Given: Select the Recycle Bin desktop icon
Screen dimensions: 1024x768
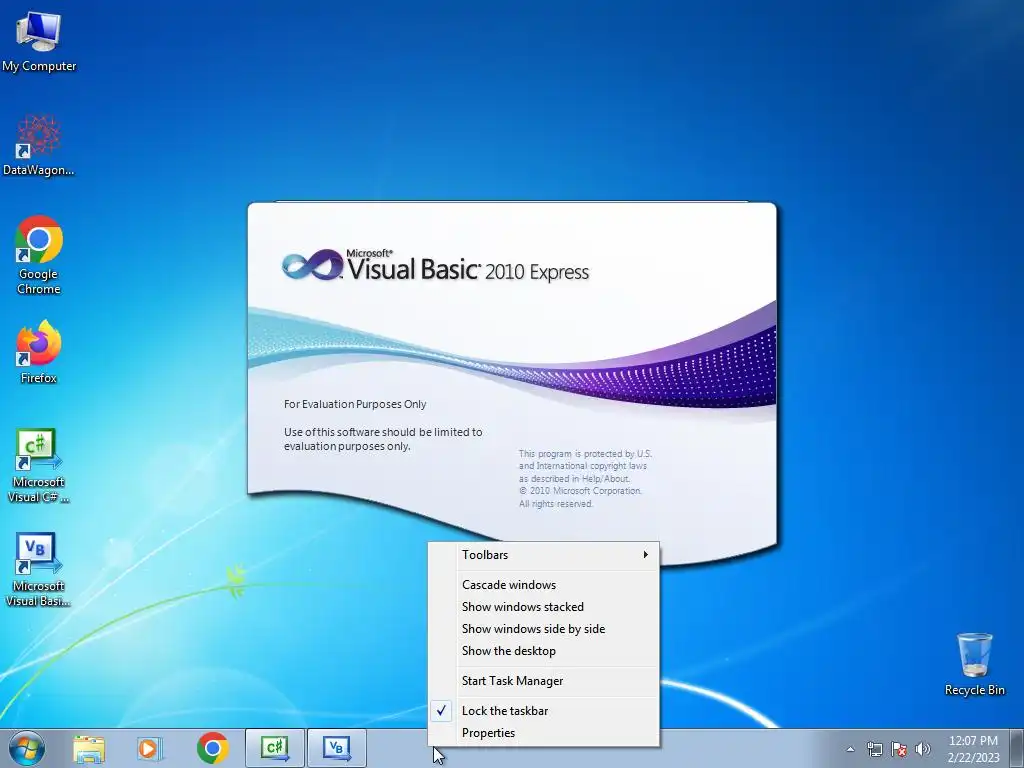Looking at the screenshot, I should (974, 664).
